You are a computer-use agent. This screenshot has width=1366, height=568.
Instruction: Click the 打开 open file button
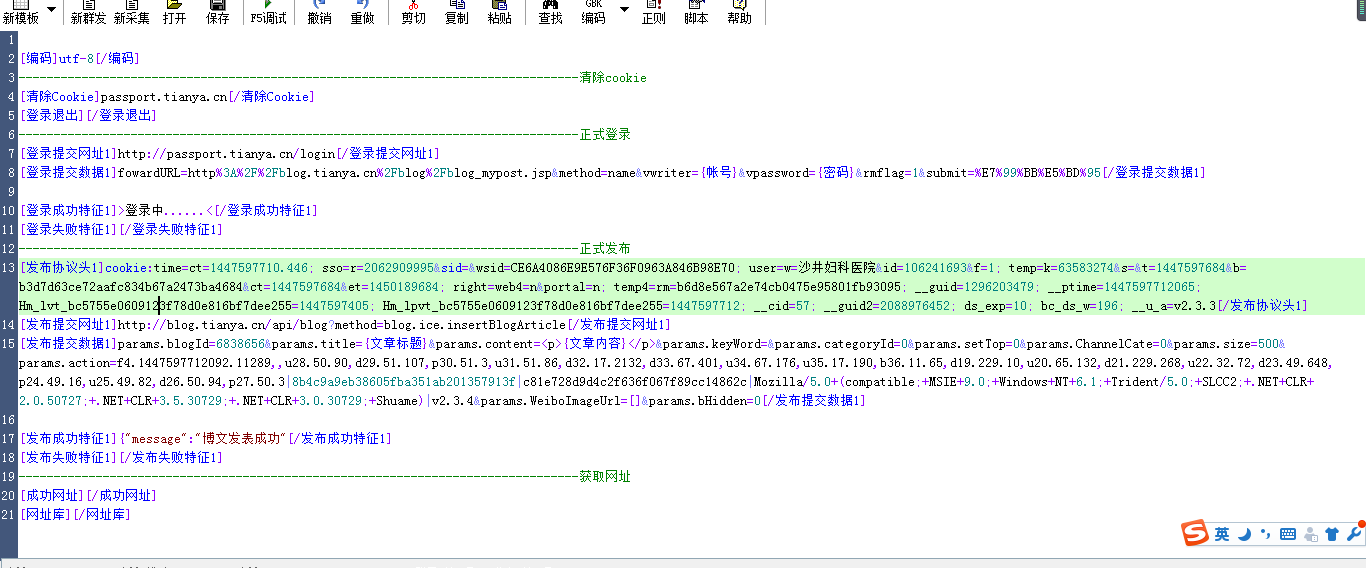pyautogui.click(x=174, y=12)
